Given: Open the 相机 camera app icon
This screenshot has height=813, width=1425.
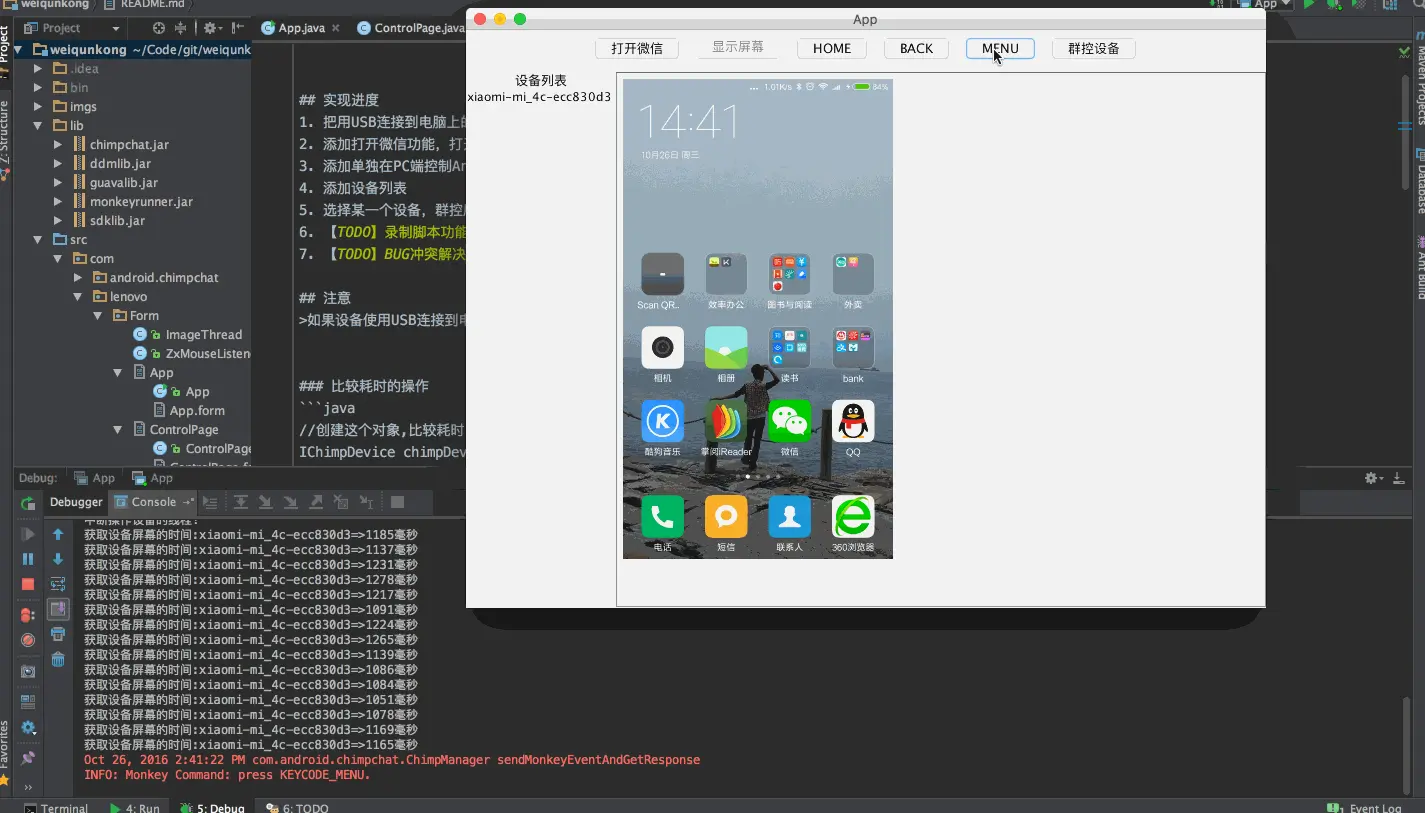Looking at the screenshot, I should tap(662, 347).
